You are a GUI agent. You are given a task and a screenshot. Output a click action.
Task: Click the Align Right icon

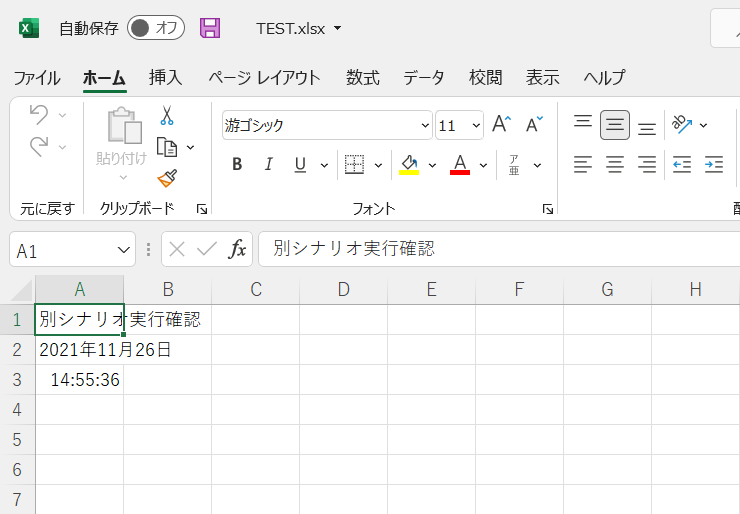coord(647,165)
